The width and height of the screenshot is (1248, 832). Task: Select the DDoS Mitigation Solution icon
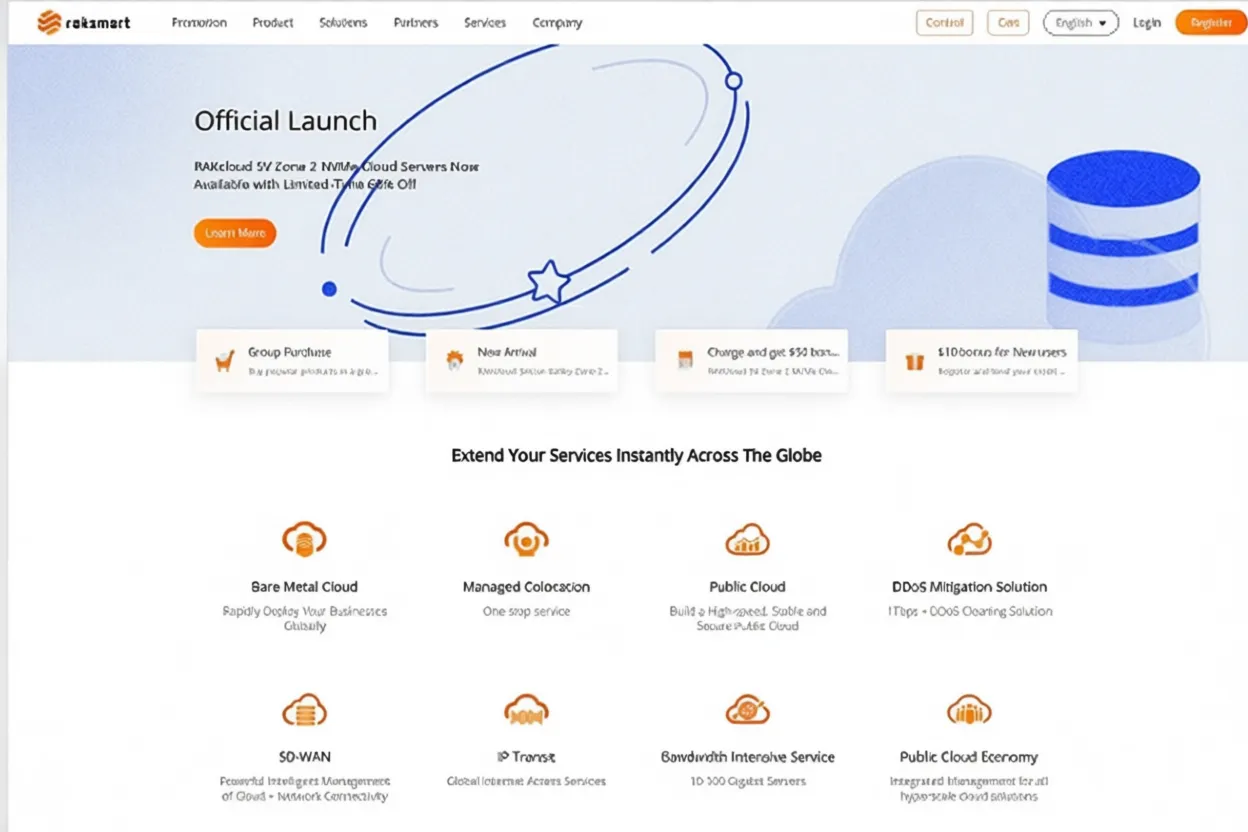968,538
